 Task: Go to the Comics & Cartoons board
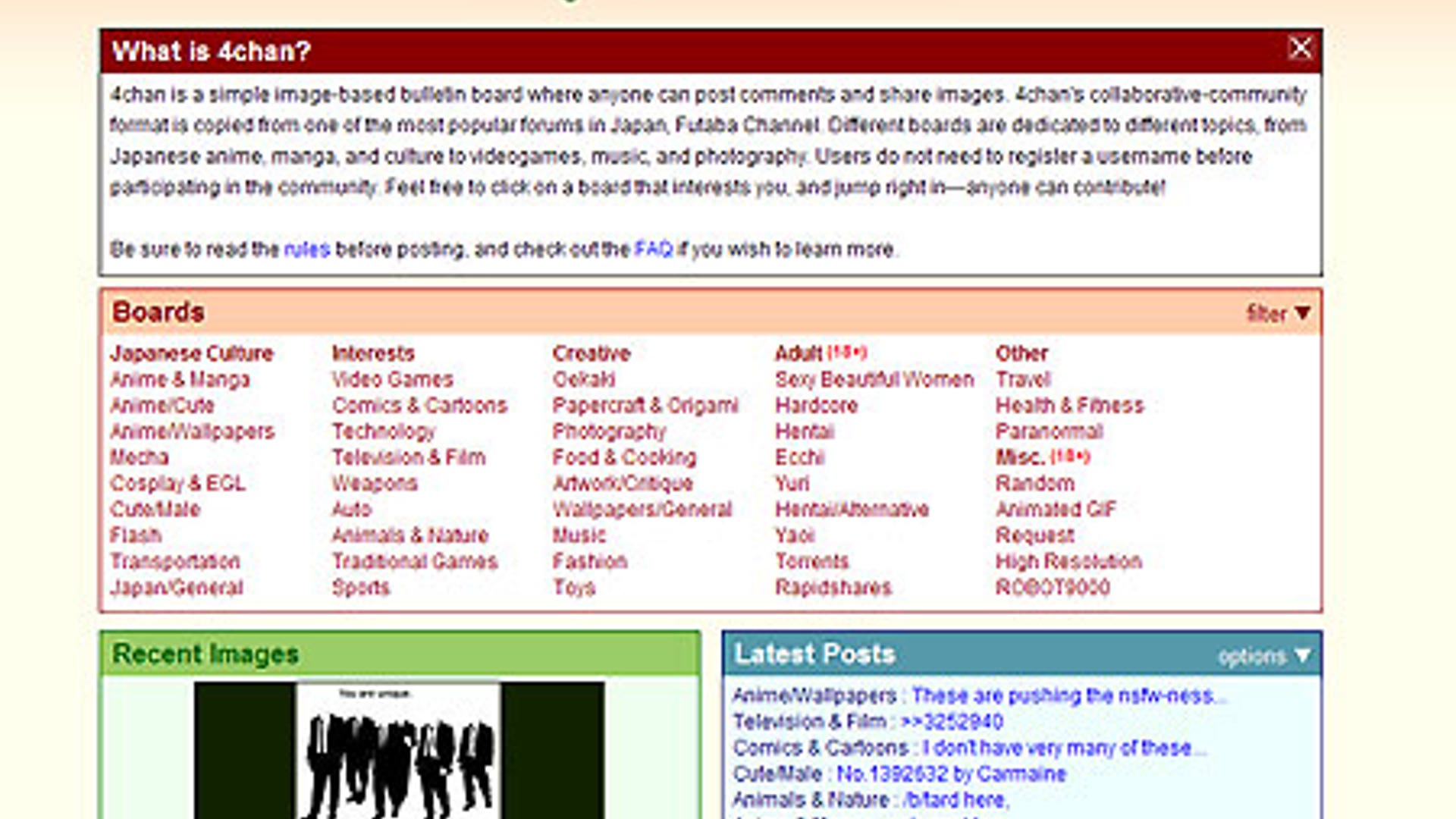[419, 406]
